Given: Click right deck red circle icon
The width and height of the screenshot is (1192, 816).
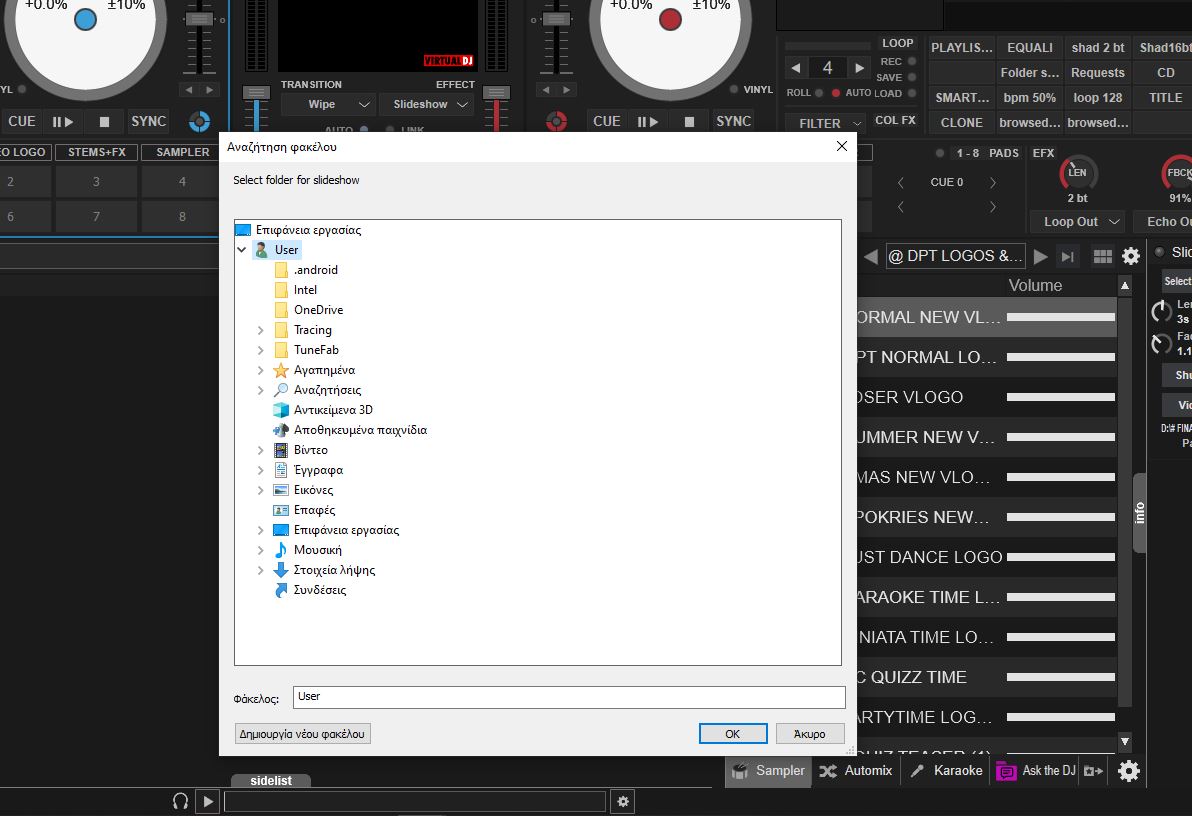Looking at the screenshot, I should coord(556,122).
